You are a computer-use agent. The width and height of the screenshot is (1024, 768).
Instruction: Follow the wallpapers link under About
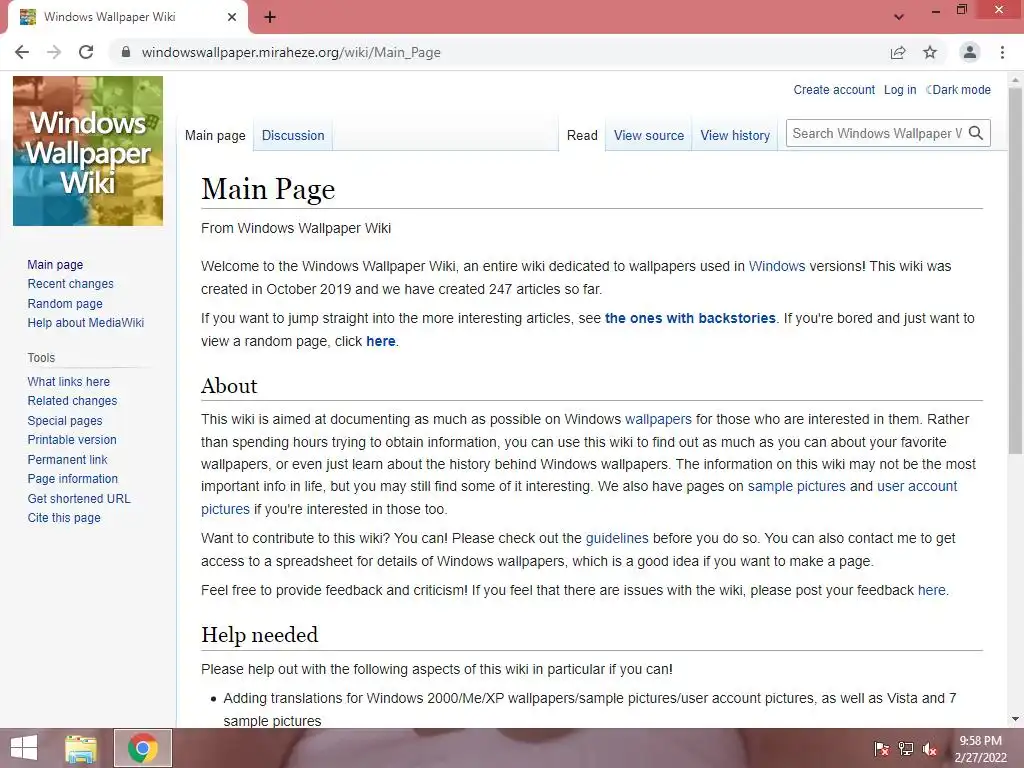tap(658, 419)
